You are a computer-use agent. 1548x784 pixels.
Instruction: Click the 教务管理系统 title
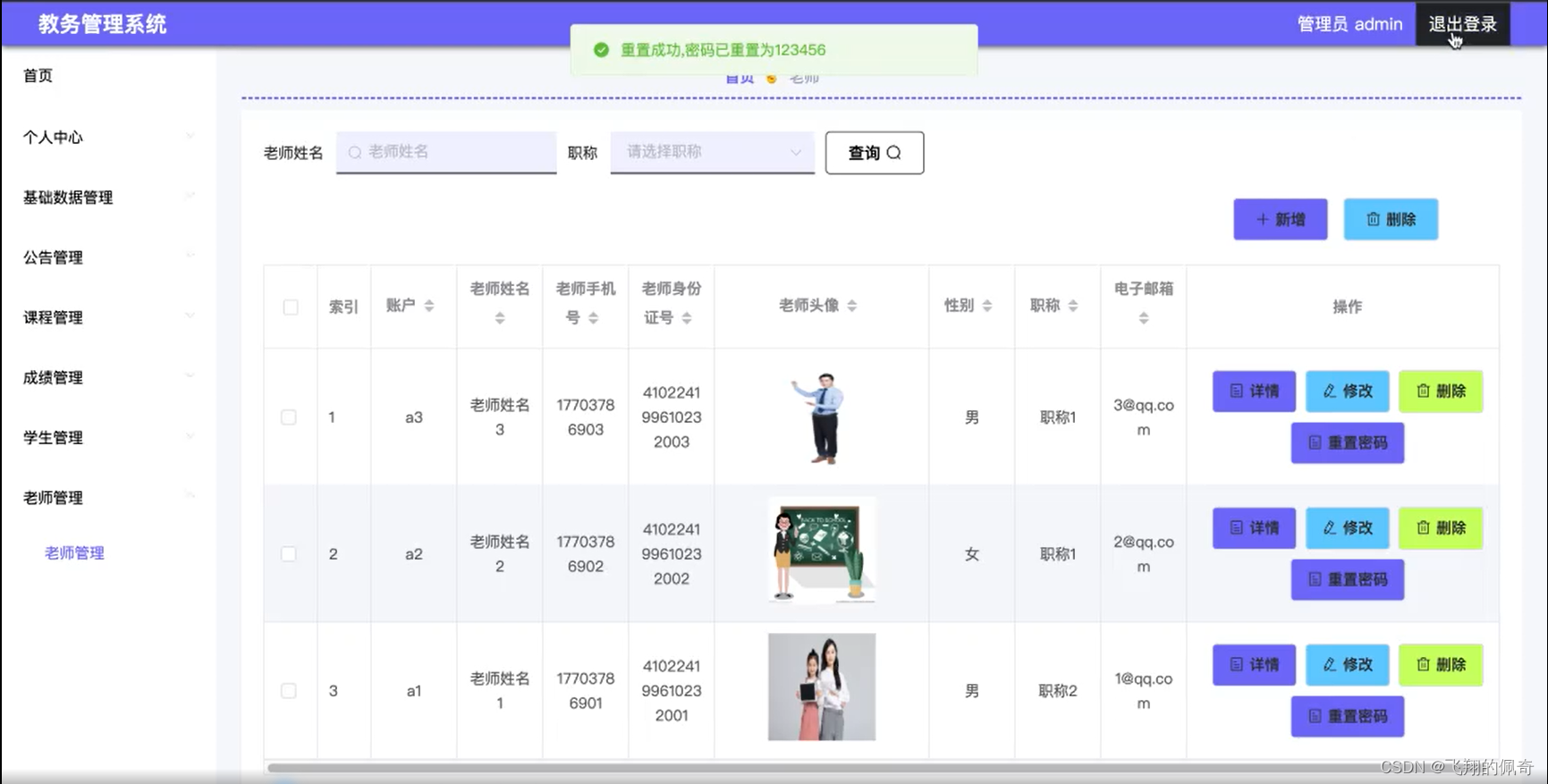(102, 24)
